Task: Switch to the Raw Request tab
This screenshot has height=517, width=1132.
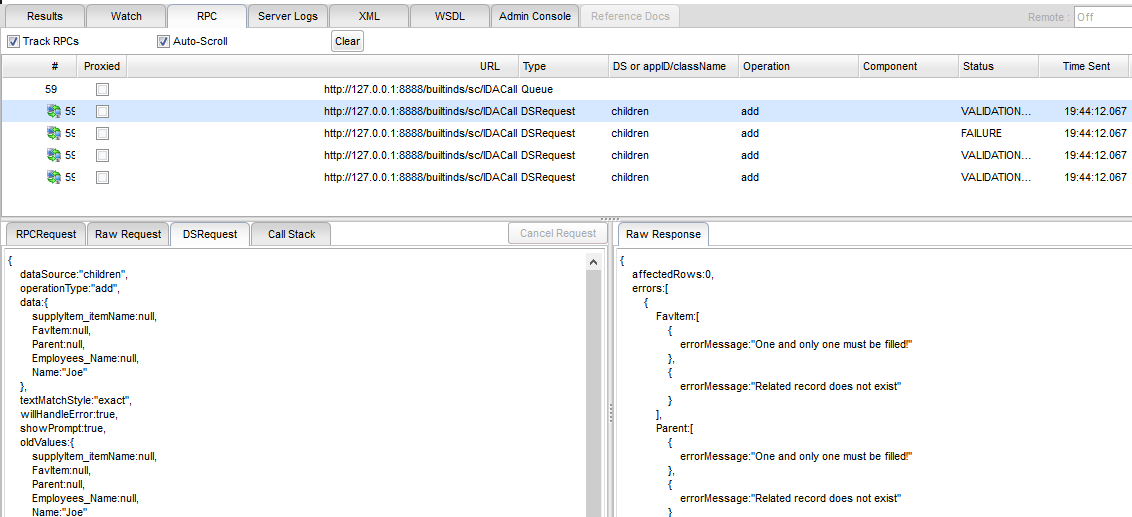Action: click(x=129, y=234)
